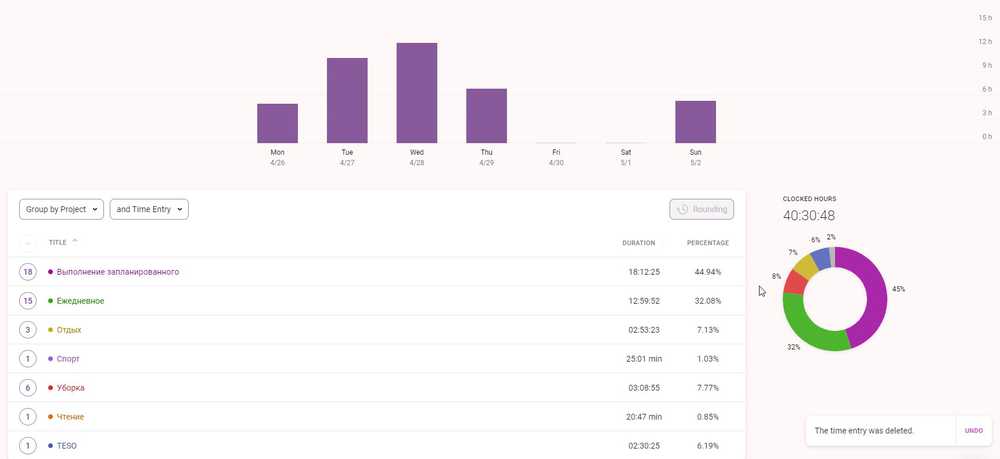Click the Rounding button
Image resolution: width=1000 pixels, height=459 pixels.
(702, 209)
